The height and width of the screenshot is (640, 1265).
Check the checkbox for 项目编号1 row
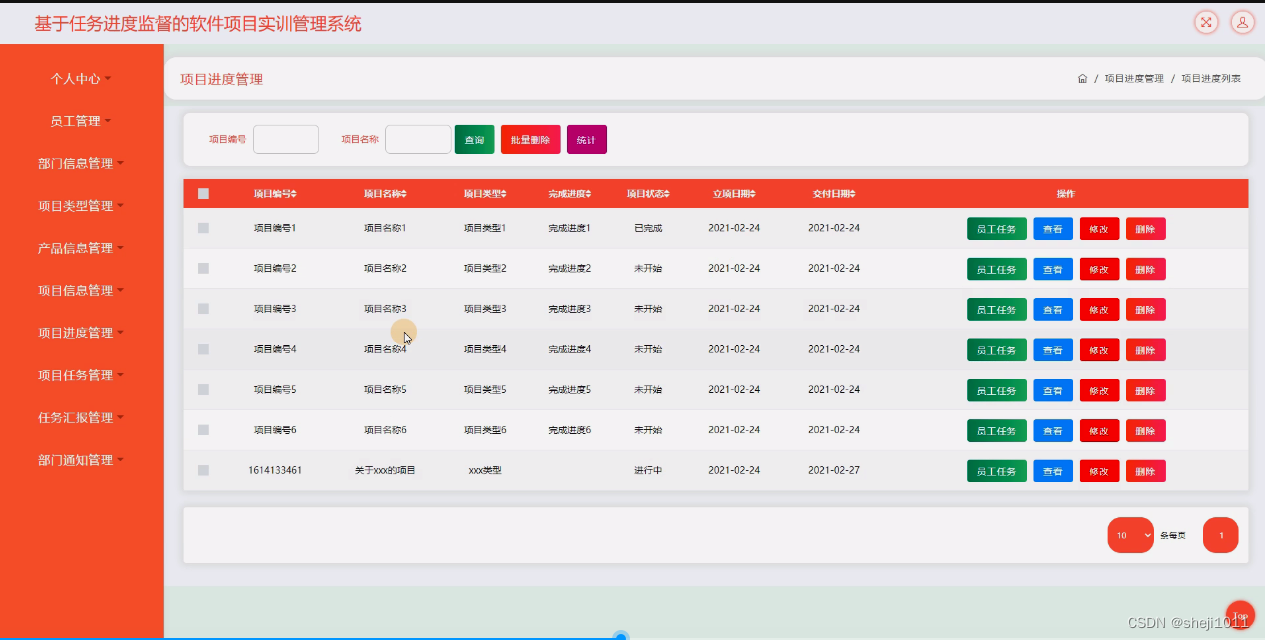(204, 228)
